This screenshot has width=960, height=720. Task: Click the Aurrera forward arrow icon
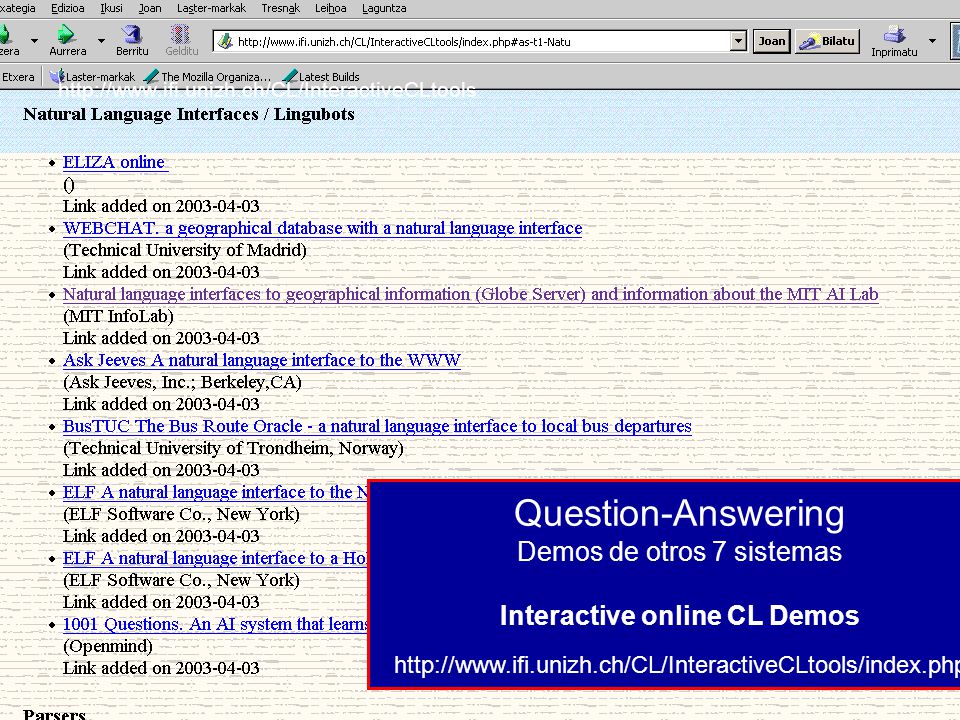66,34
